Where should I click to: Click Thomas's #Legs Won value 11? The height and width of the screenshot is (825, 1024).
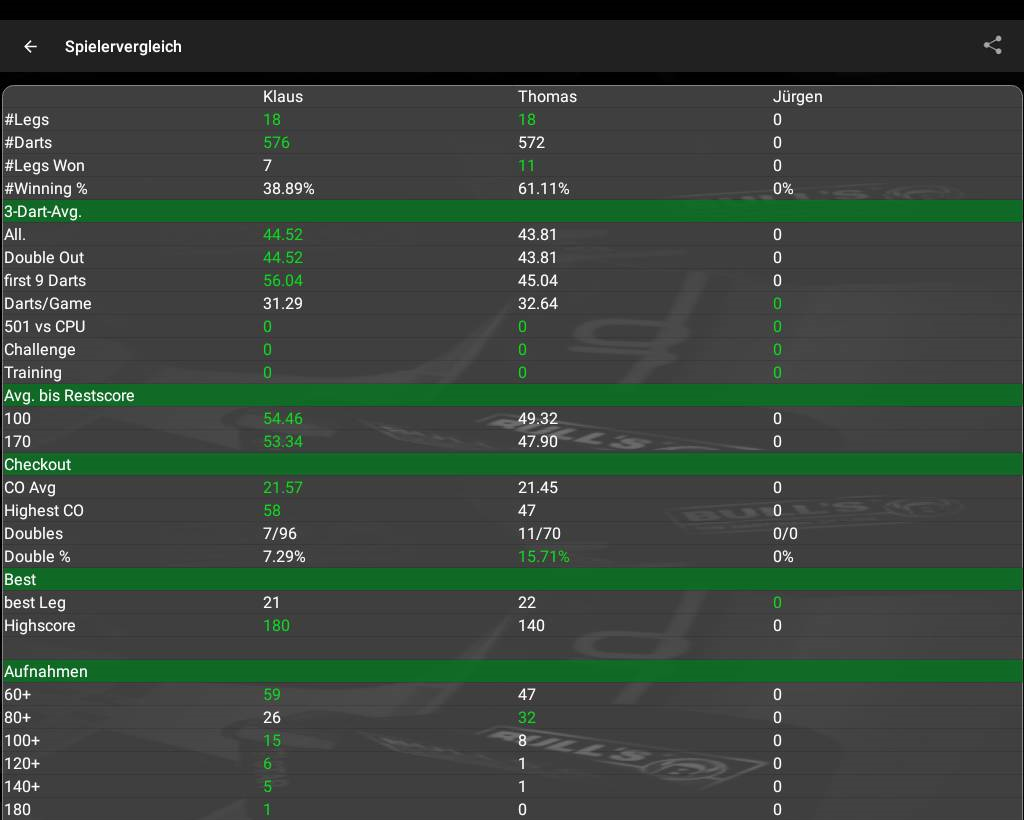click(526, 166)
